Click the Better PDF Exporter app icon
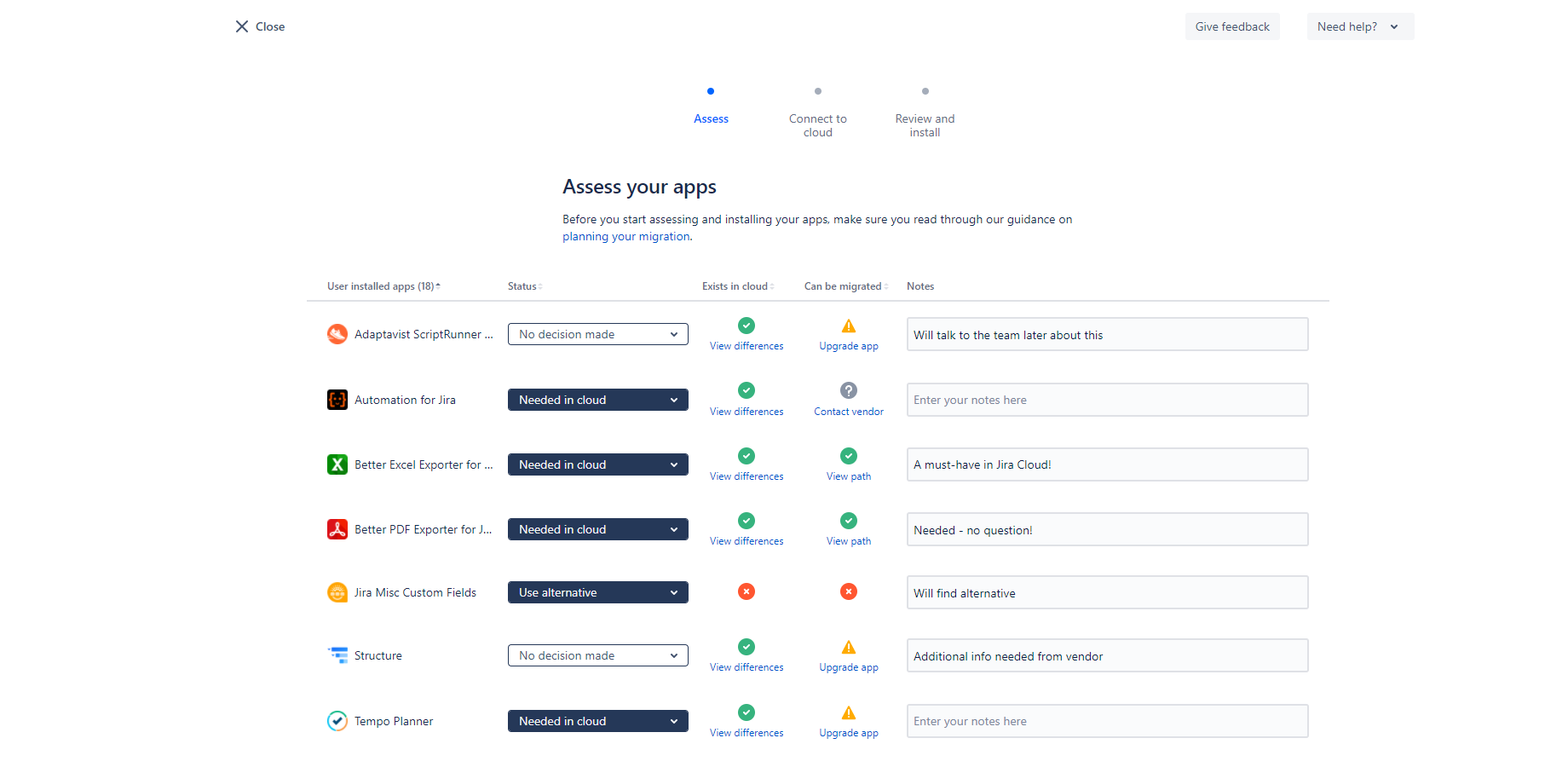This screenshot has width=1568, height=767. [337, 529]
